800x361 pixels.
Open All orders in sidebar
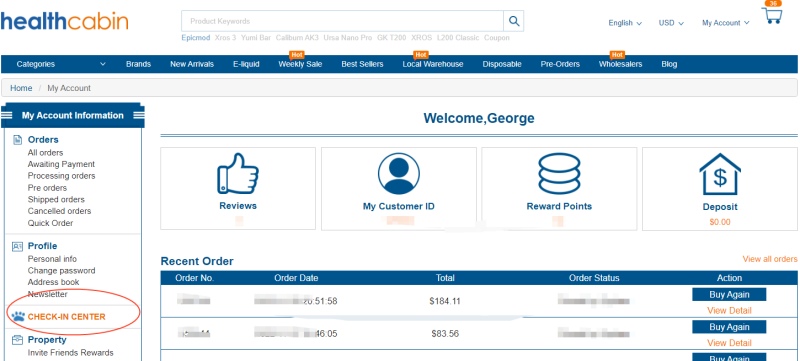(x=45, y=152)
